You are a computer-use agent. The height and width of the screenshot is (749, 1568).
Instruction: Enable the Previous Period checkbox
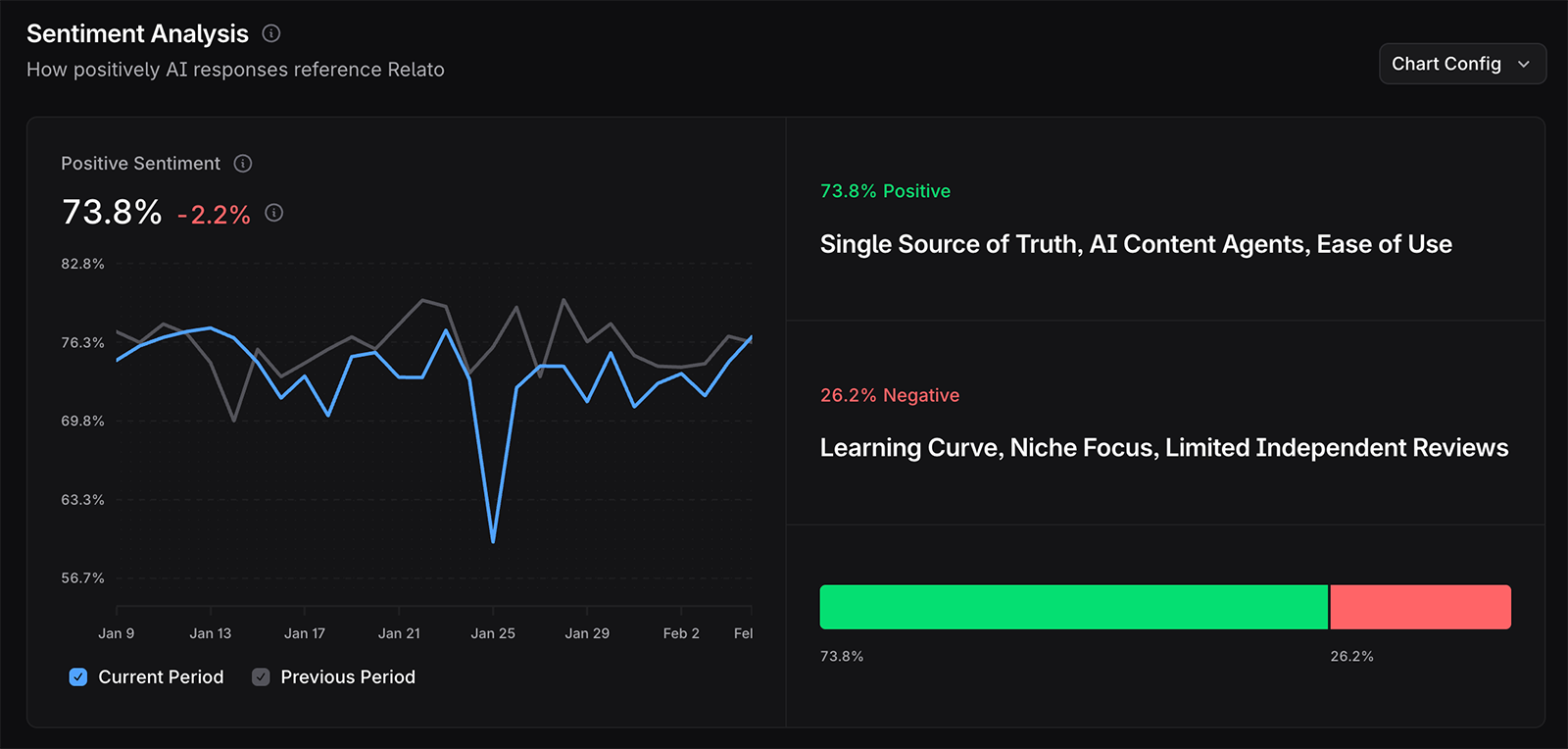click(260, 676)
